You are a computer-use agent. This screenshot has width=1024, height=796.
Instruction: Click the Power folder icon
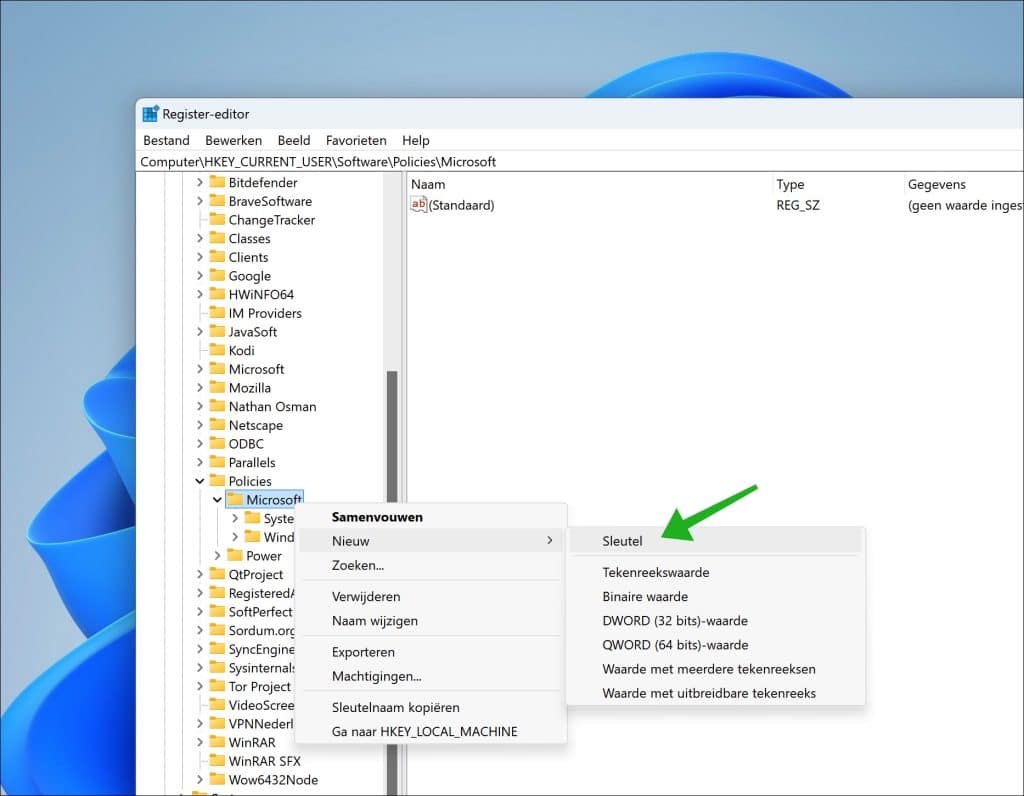pyautogui.click(x=234, y=555)
